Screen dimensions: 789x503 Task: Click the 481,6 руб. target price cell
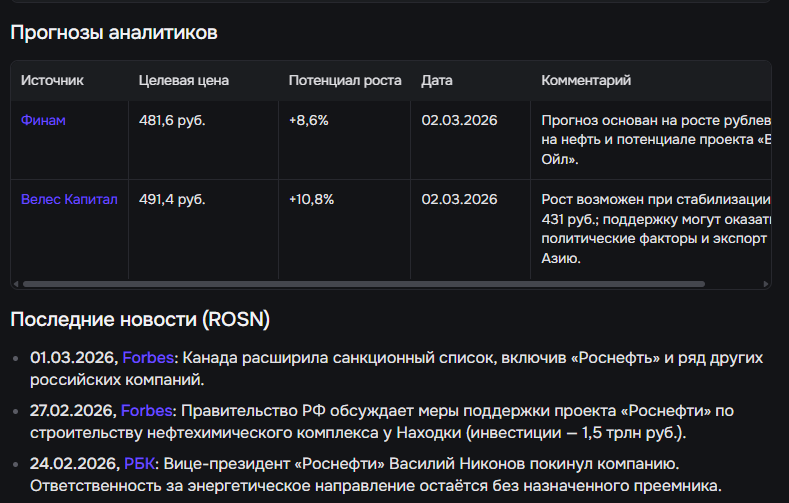tap(172, 120)
